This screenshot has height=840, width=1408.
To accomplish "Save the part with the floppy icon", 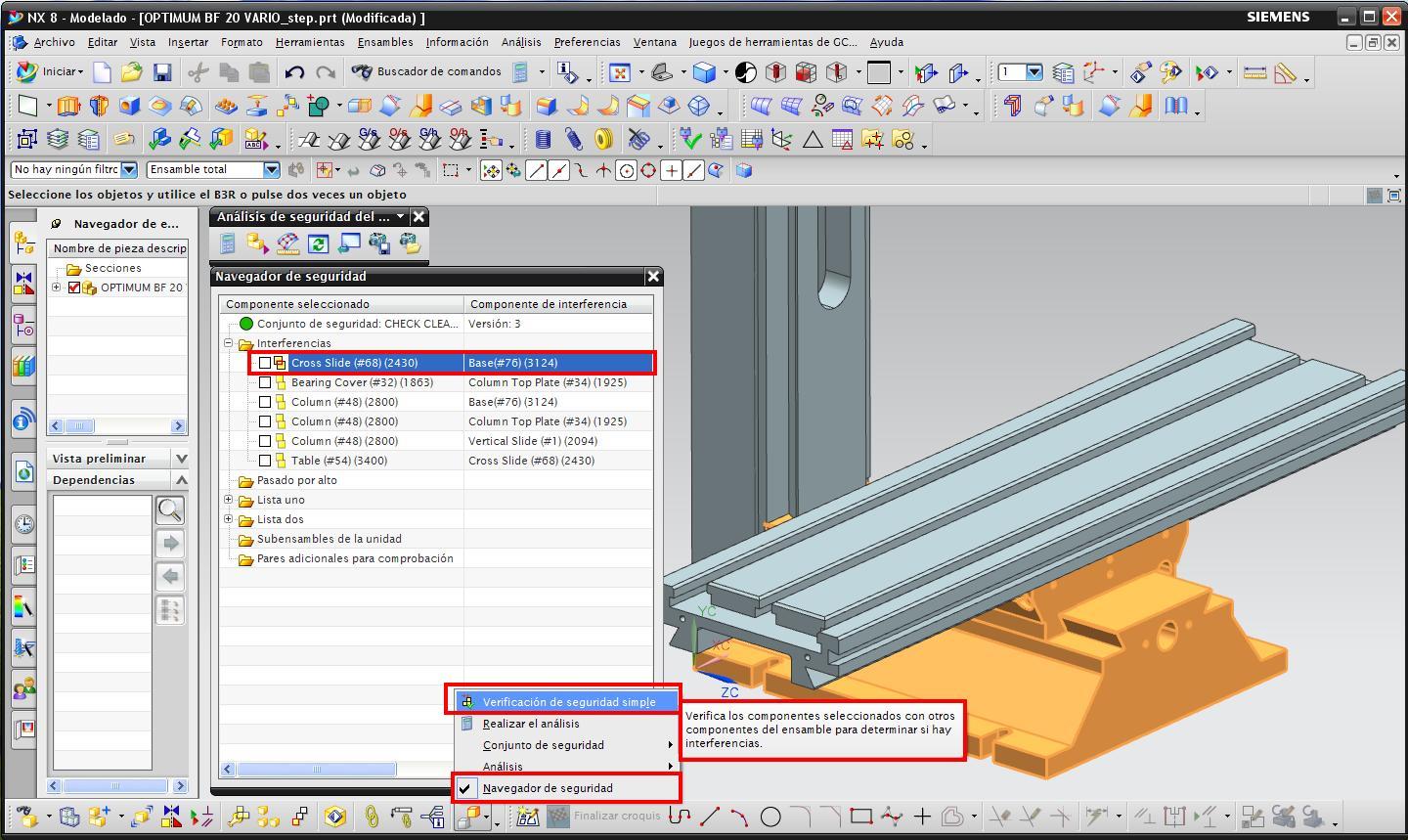I will pyautogui.click(x=162, y=71).
